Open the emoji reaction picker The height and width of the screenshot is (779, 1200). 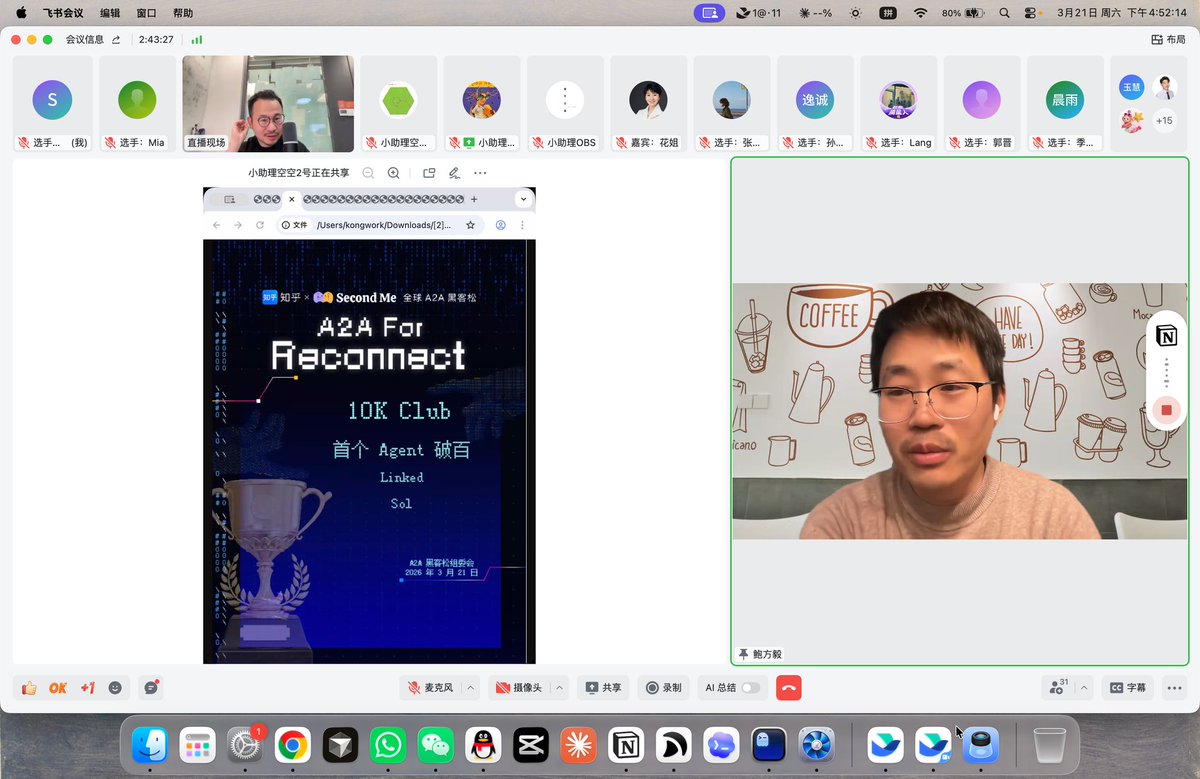click(115, 688)
